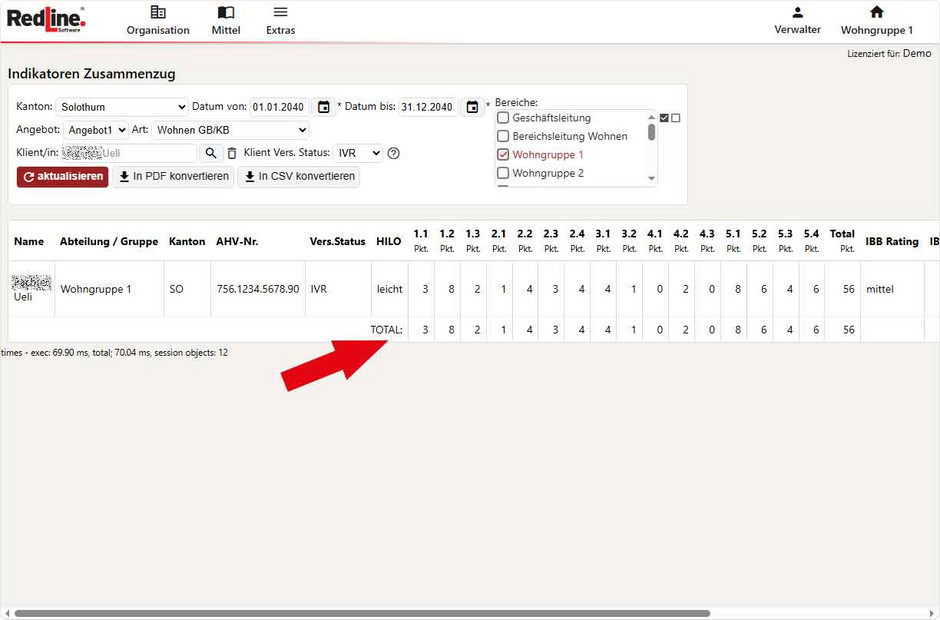Open the Organisation menu
Viewport: 940px width, 620px height.
click(x=157, y=20)
